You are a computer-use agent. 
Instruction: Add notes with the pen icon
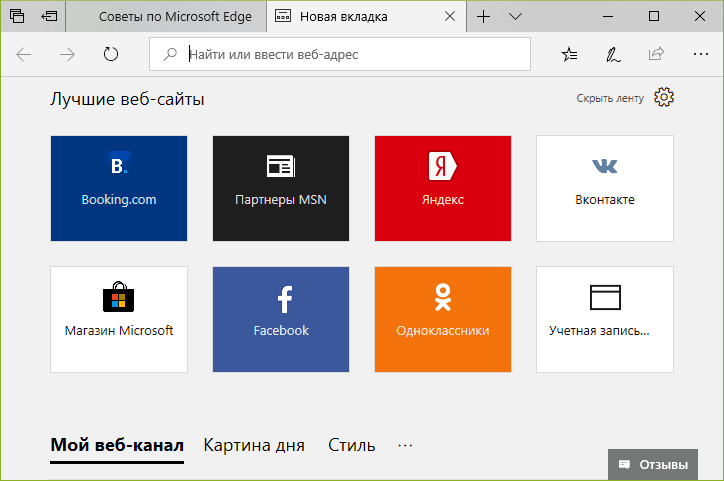613,54
